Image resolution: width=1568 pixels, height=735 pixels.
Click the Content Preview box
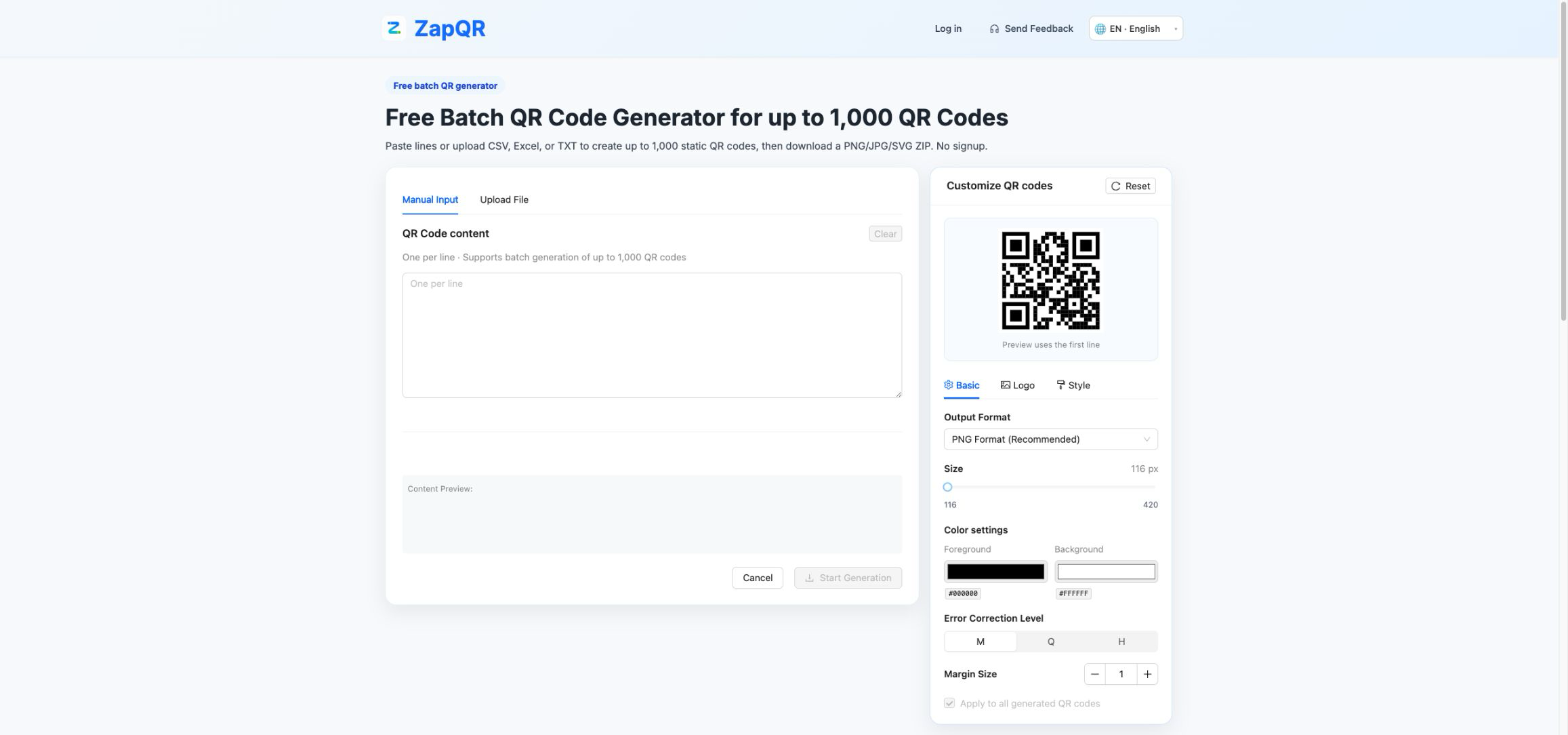652,515
